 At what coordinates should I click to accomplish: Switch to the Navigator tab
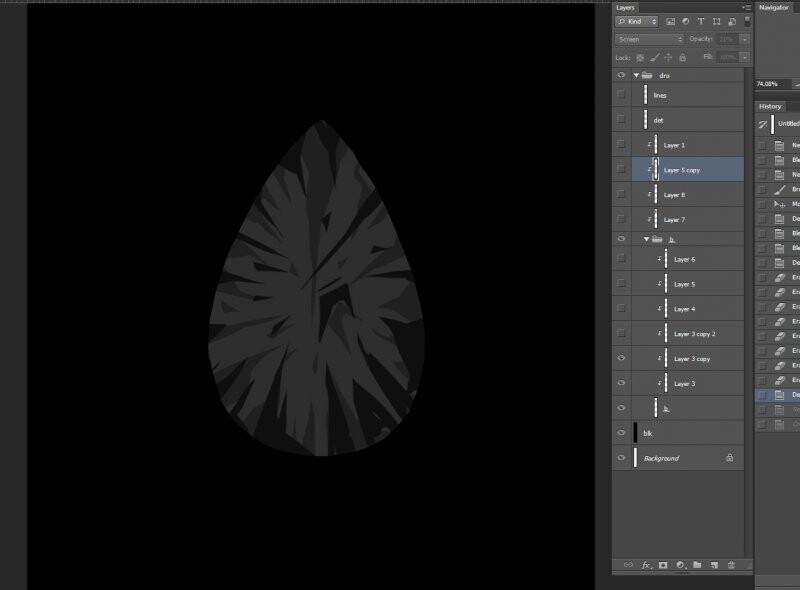tap(773, 7)
